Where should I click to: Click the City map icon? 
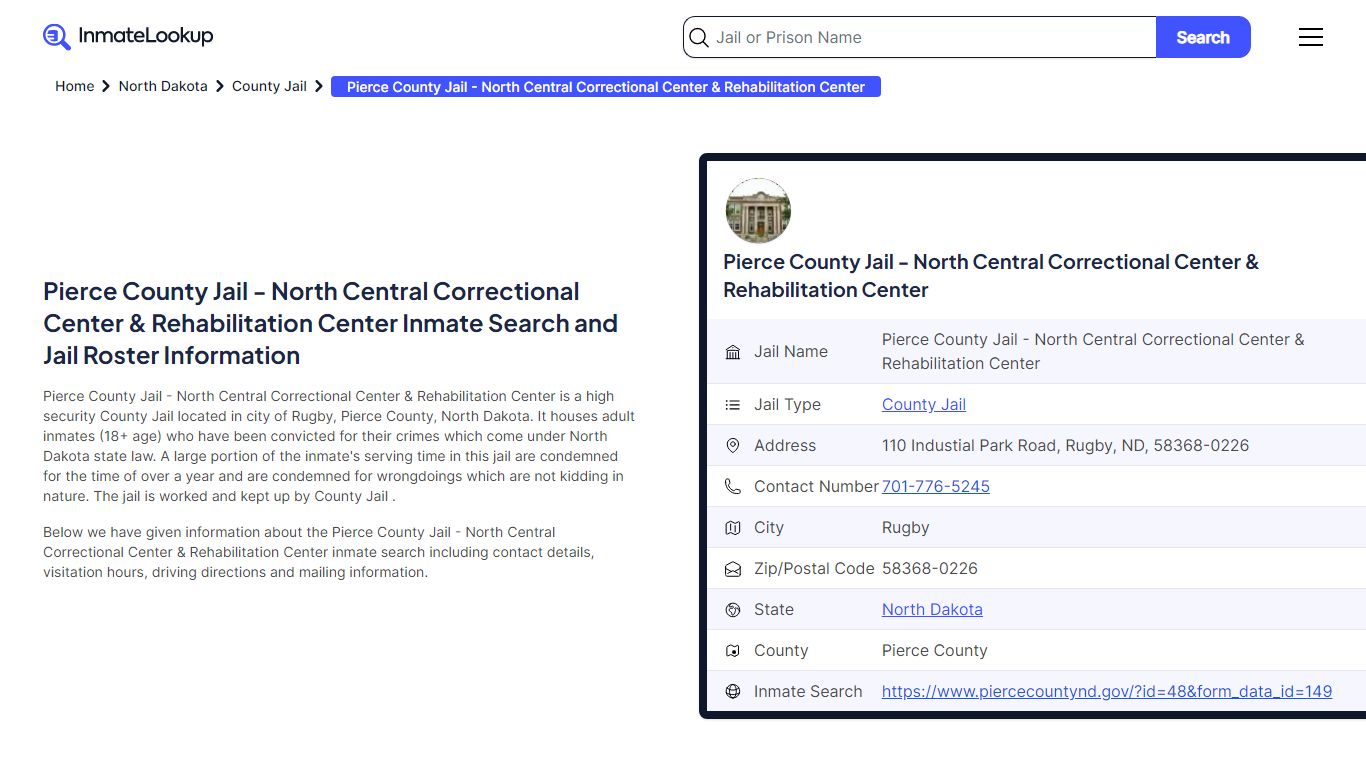tap(733, 528)
